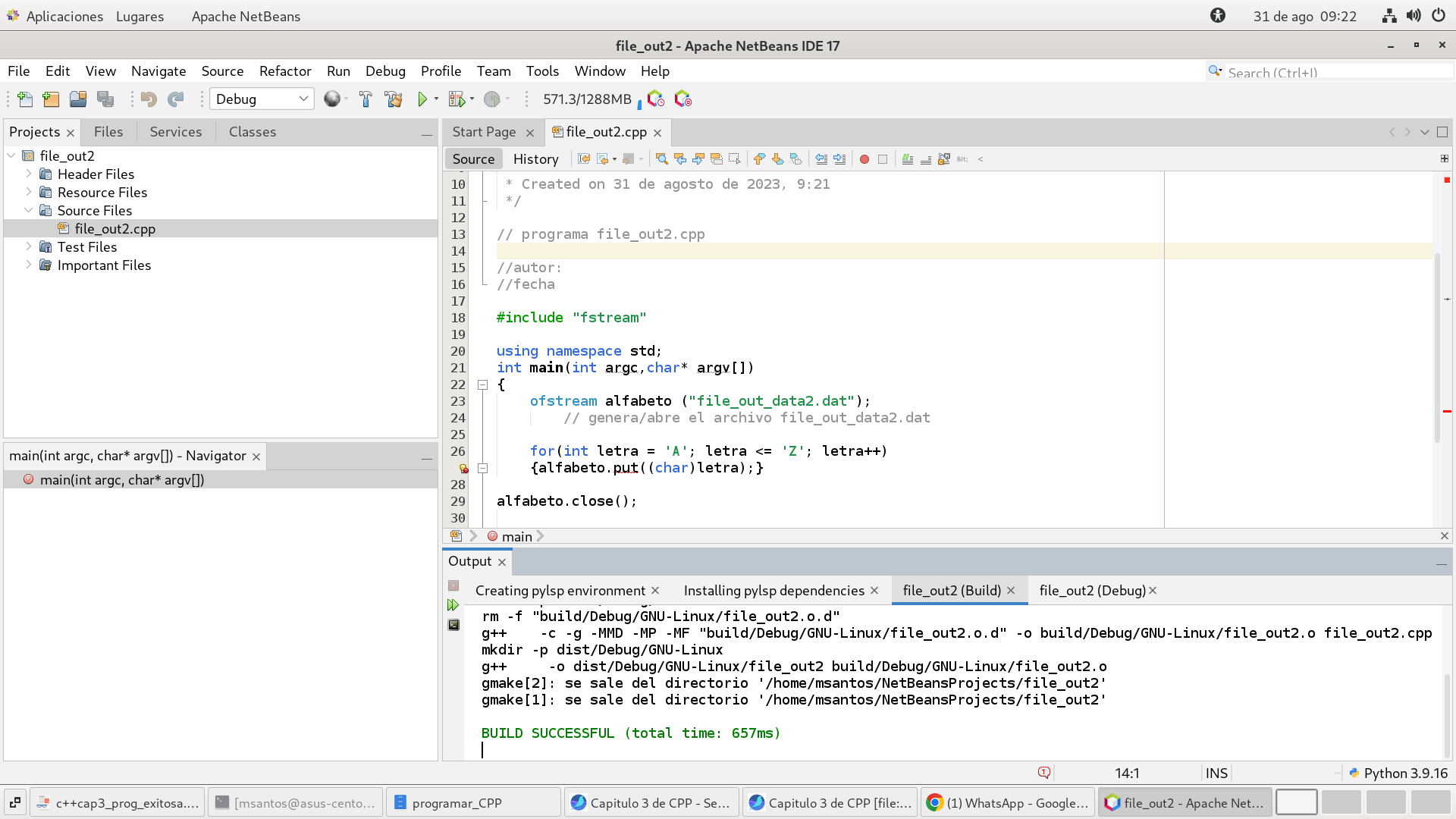Click the New File toolbar icon
The image size is (1456, 819).
[25, 99]
